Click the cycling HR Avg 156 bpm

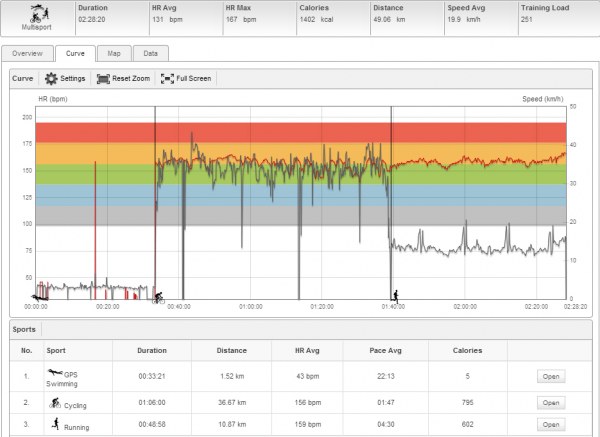308,403
